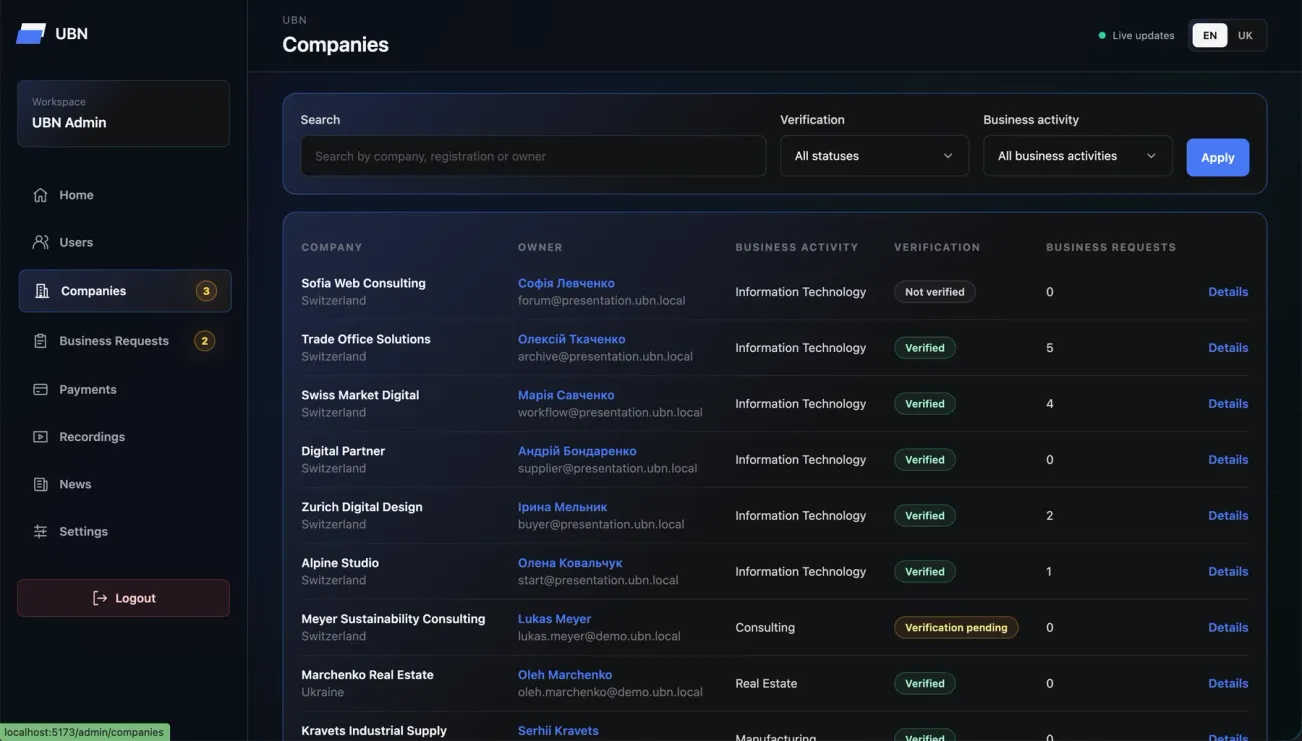Go to Home in sidebar

pos(124,195)
